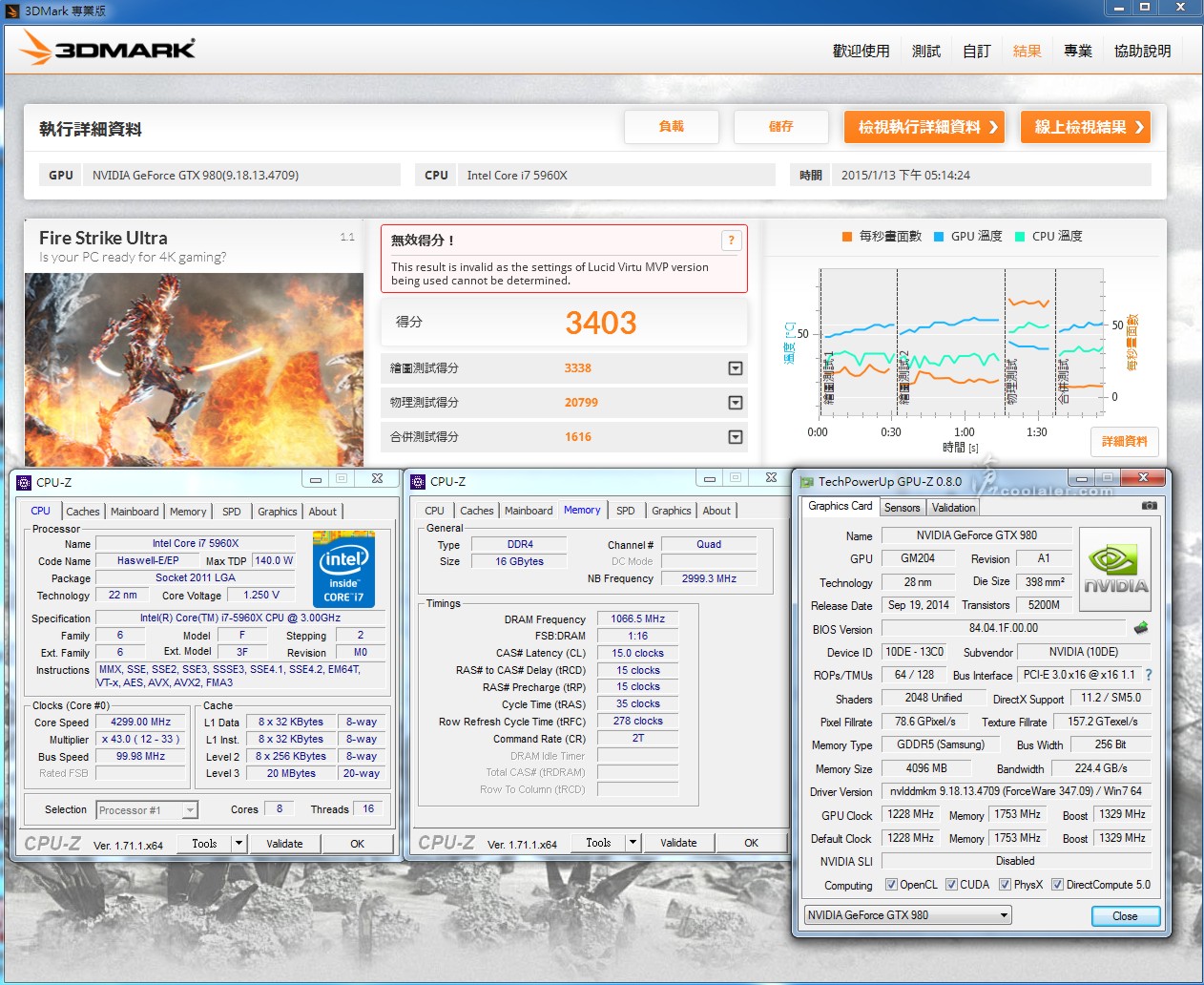Image resolution: width=1204 pixels, height=985 pixels.
Task: Open the invalid score help question mark
Action: (x=731, y=241)
